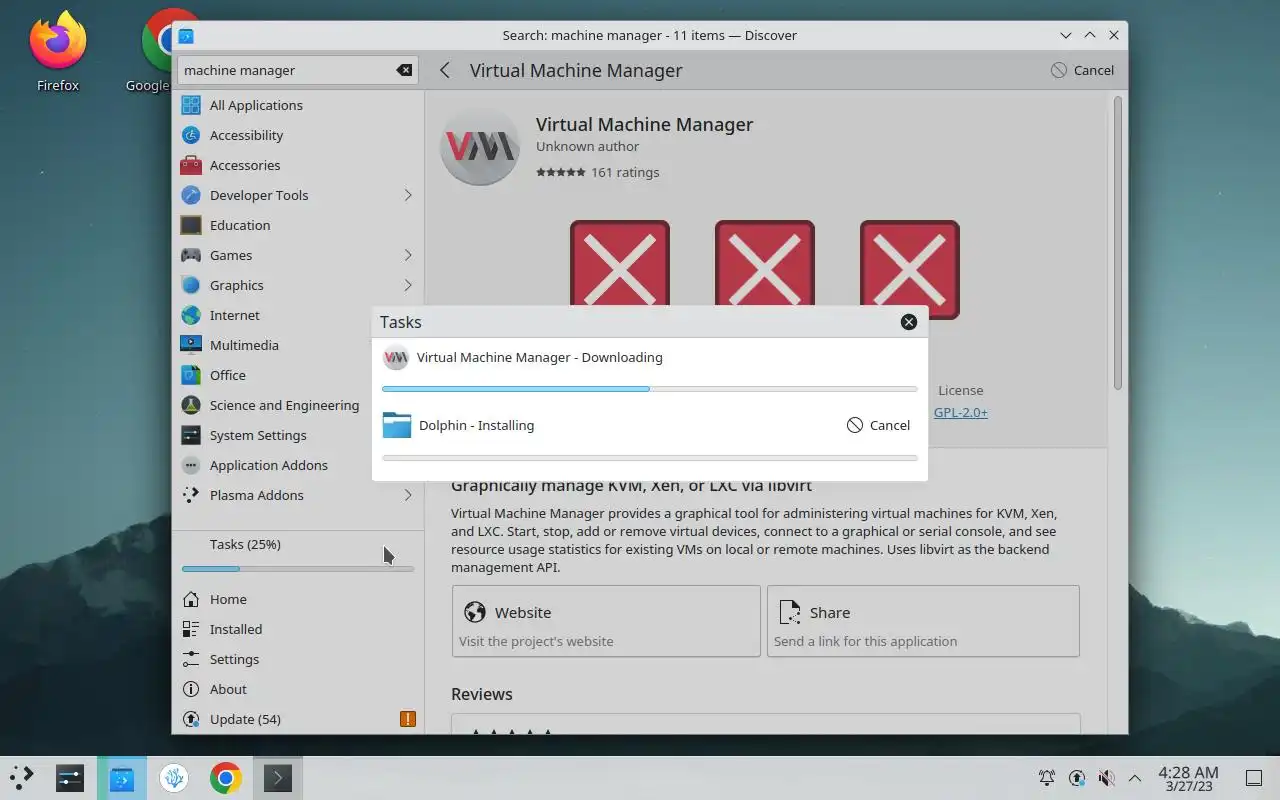Open the second broken screenshot thumbnail
1280x800 pixels.
(x=765, y=268)
